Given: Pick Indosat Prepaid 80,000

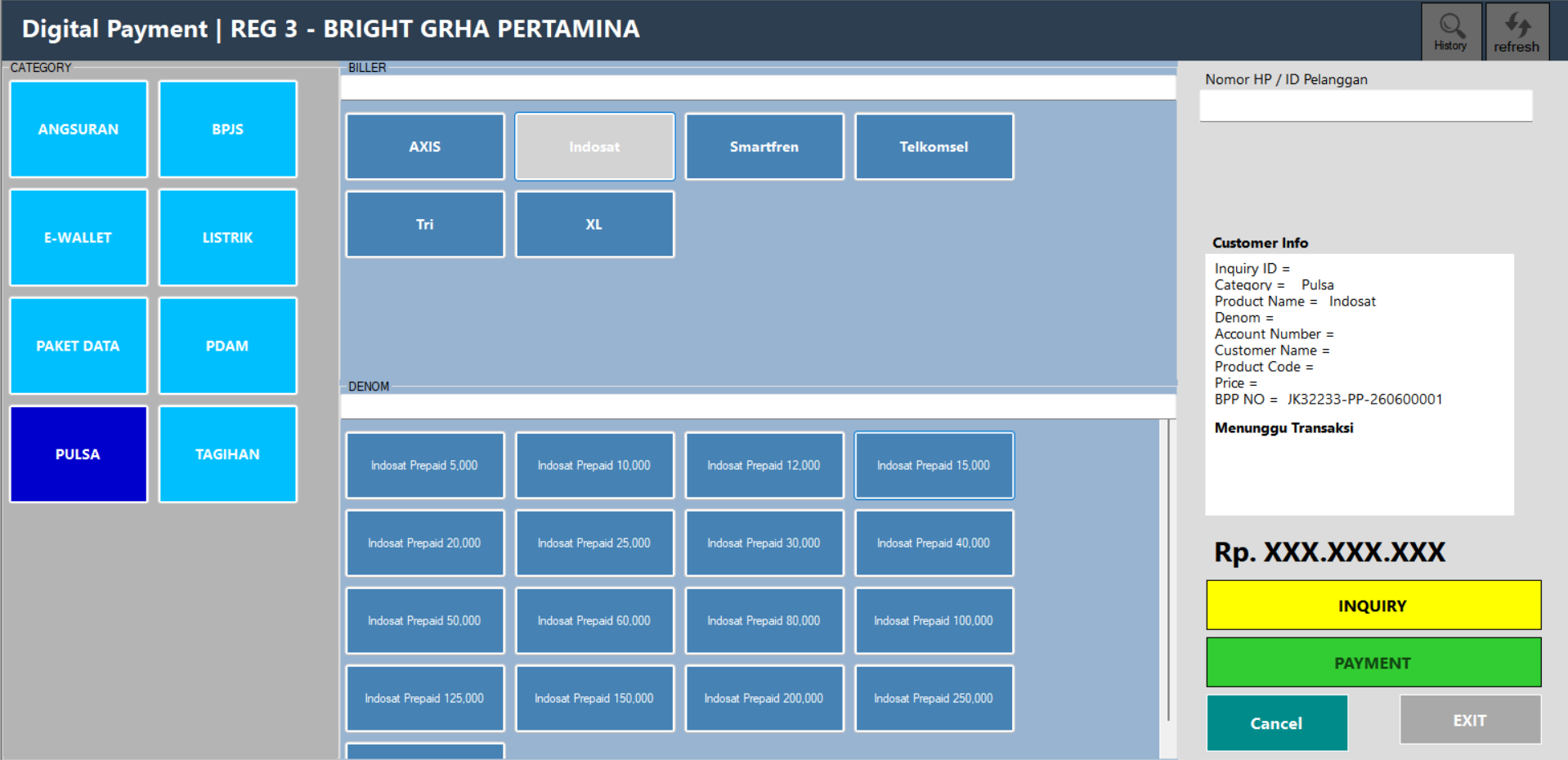Looking at the screenshot, I should point(764,620).
